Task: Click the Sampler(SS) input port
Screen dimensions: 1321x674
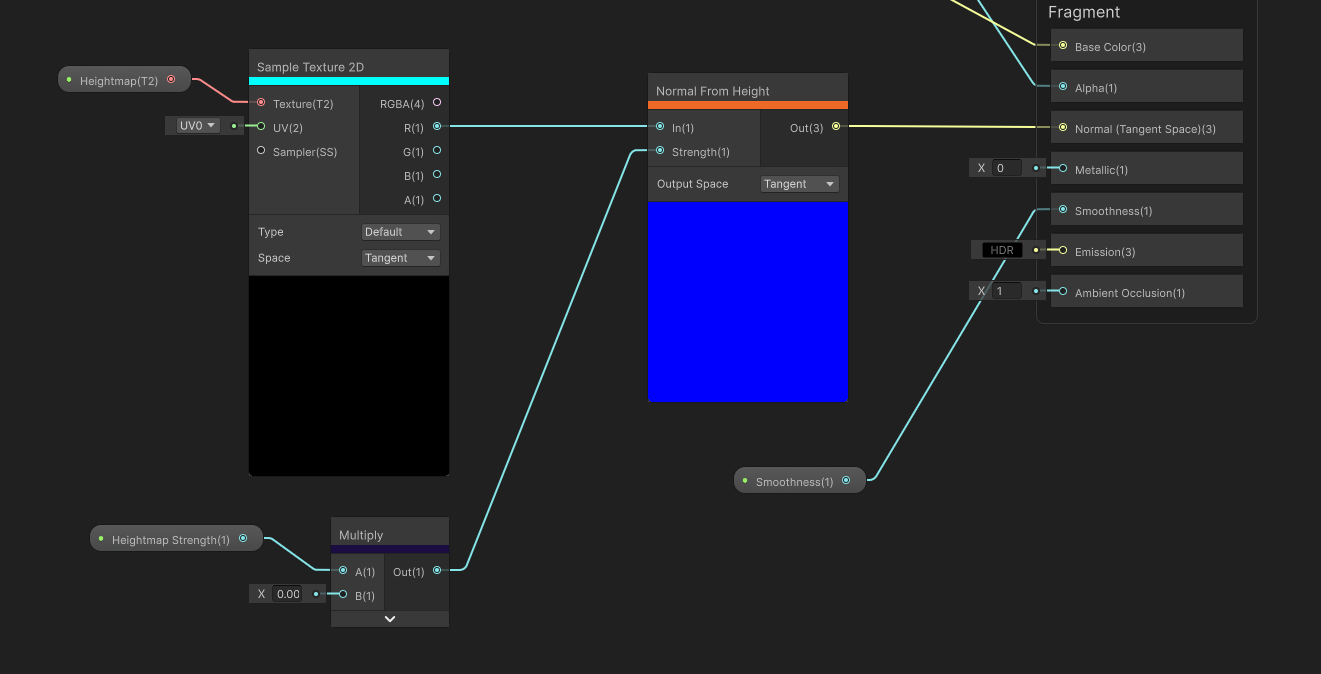Action: coord(260,151)
